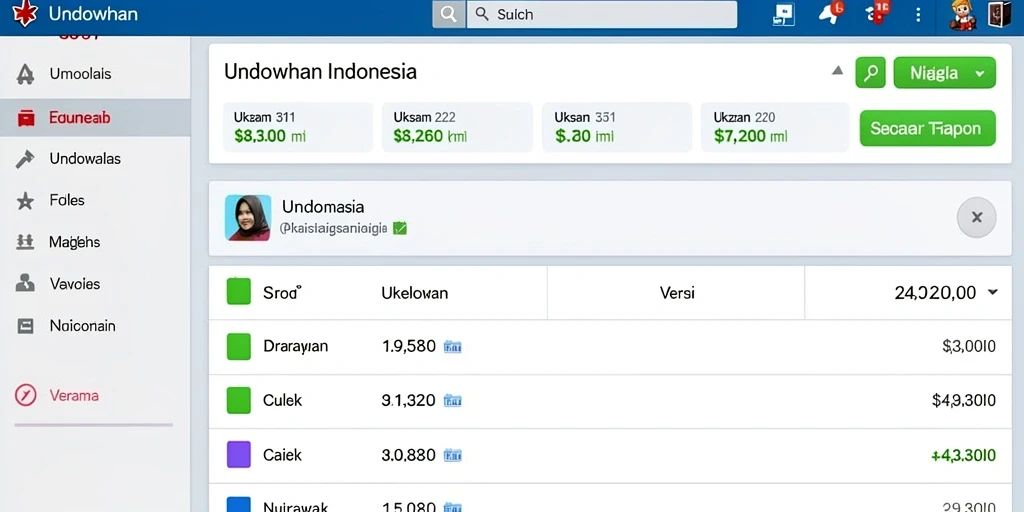Viewport: 1024px width, 512px height.
Task: Click the red star Undowhan logo
Action: (x=25, y=14)
